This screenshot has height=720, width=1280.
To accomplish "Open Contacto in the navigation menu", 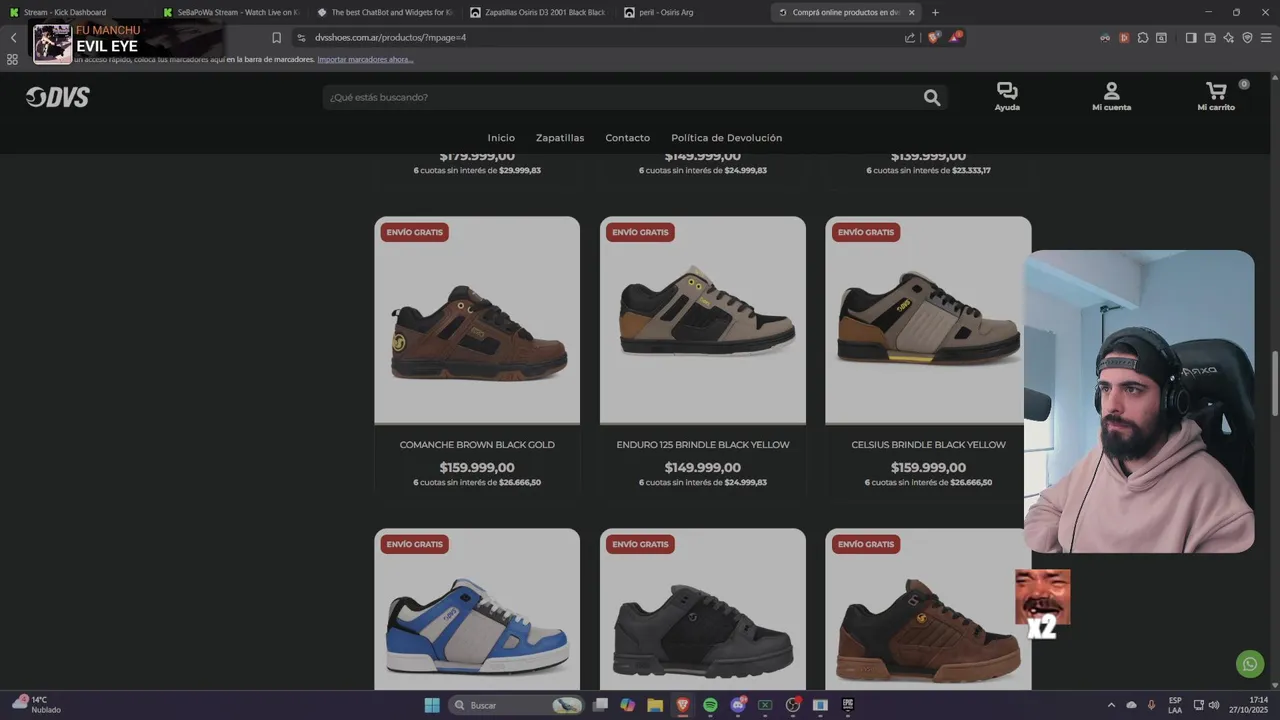I will [x=627, y=138].
